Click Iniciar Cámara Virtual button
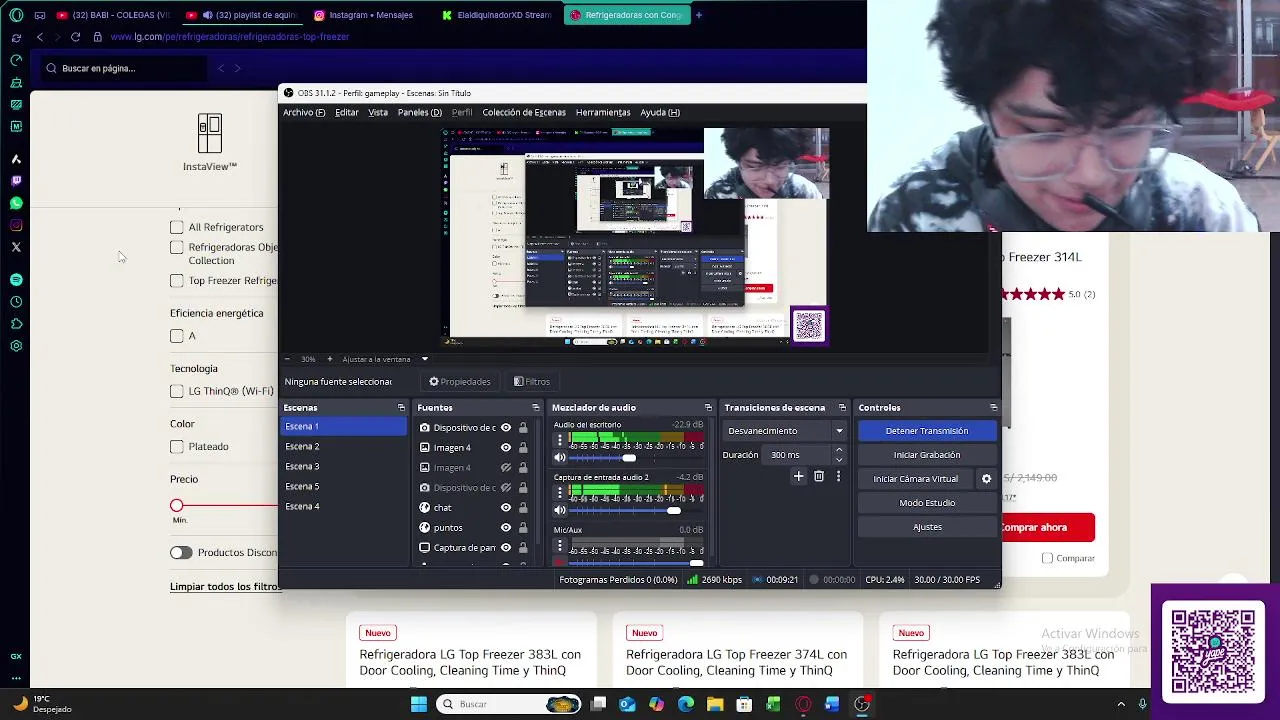The image size is (1280, 720). (x=916, y=479)
